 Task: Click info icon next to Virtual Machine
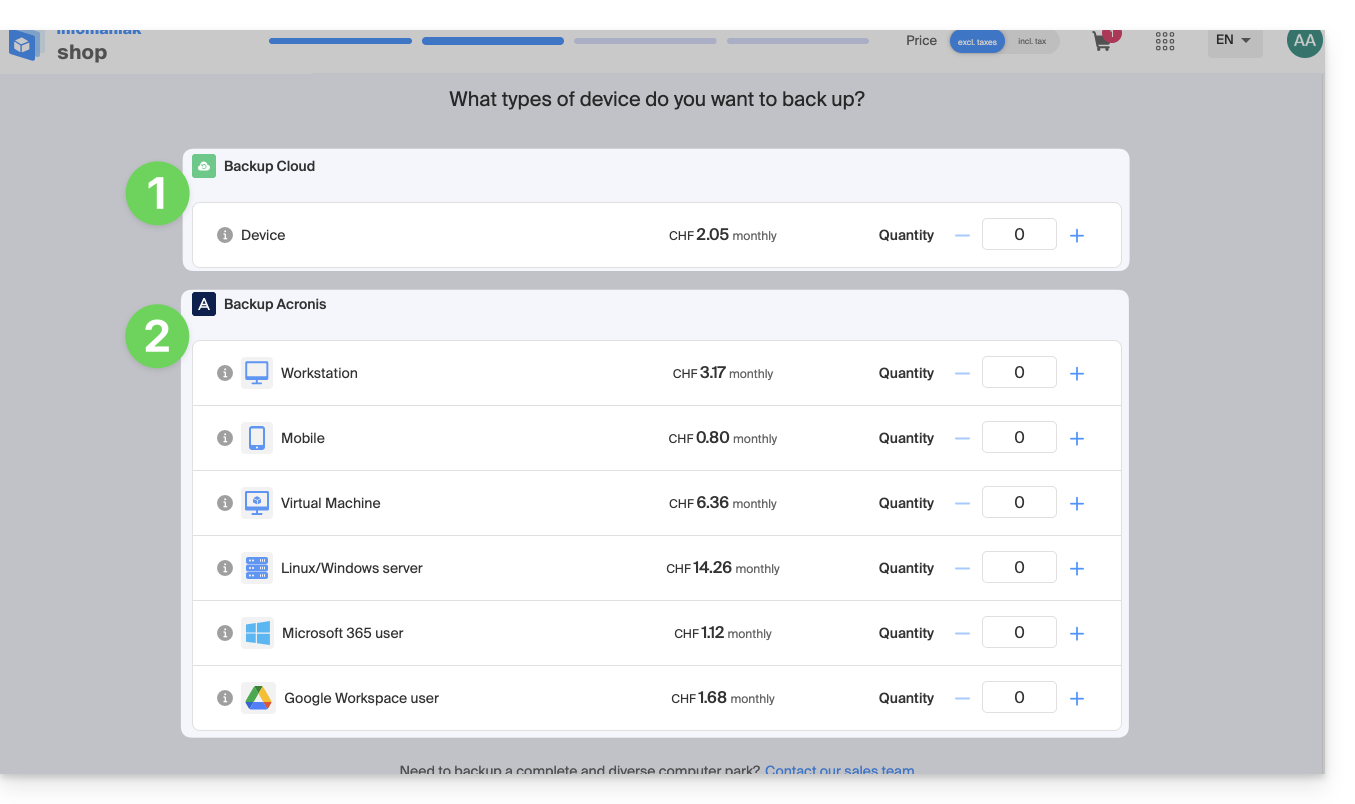coord(225,503)
